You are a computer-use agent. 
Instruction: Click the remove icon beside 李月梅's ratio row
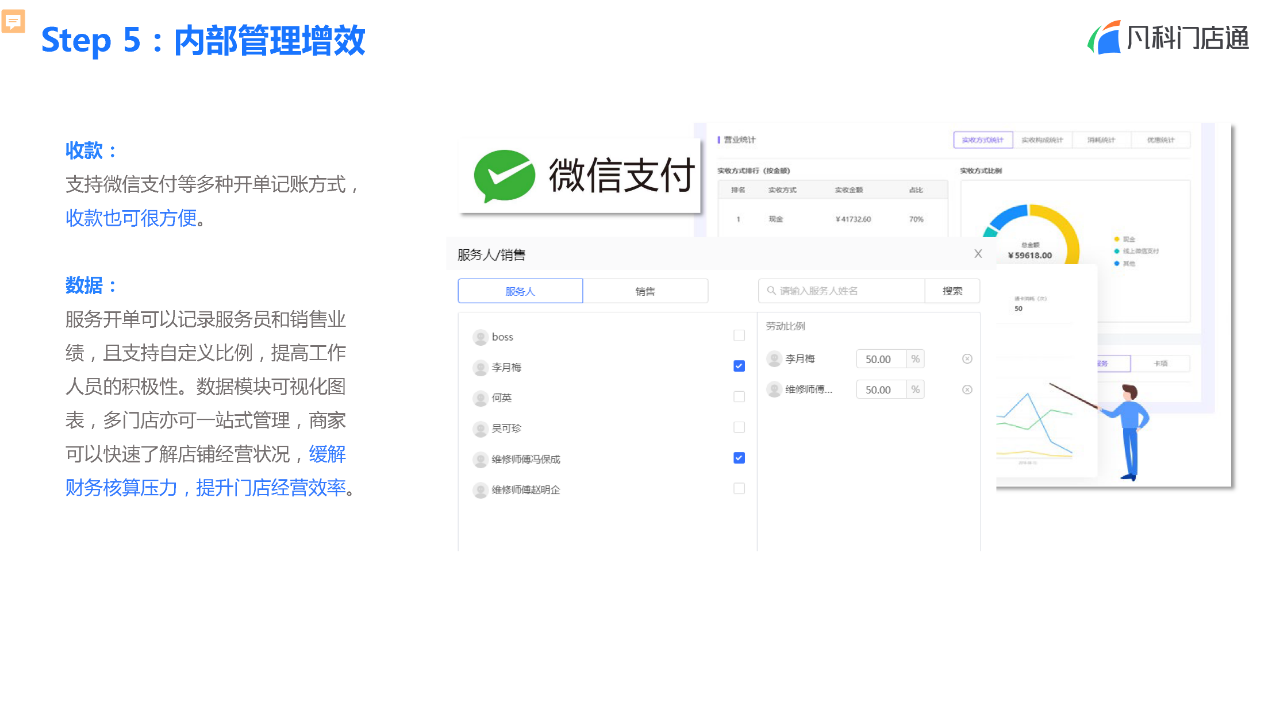coord(967,359)
